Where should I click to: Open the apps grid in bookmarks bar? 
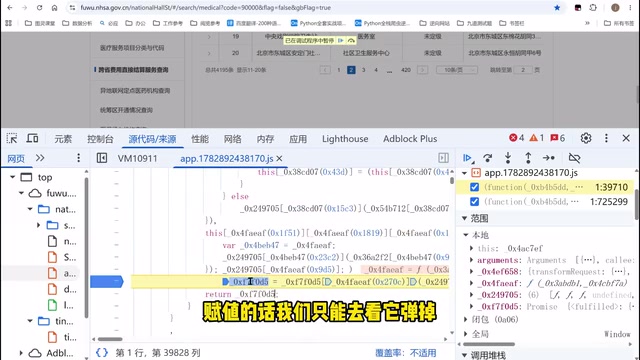click(x=9, y=23)
